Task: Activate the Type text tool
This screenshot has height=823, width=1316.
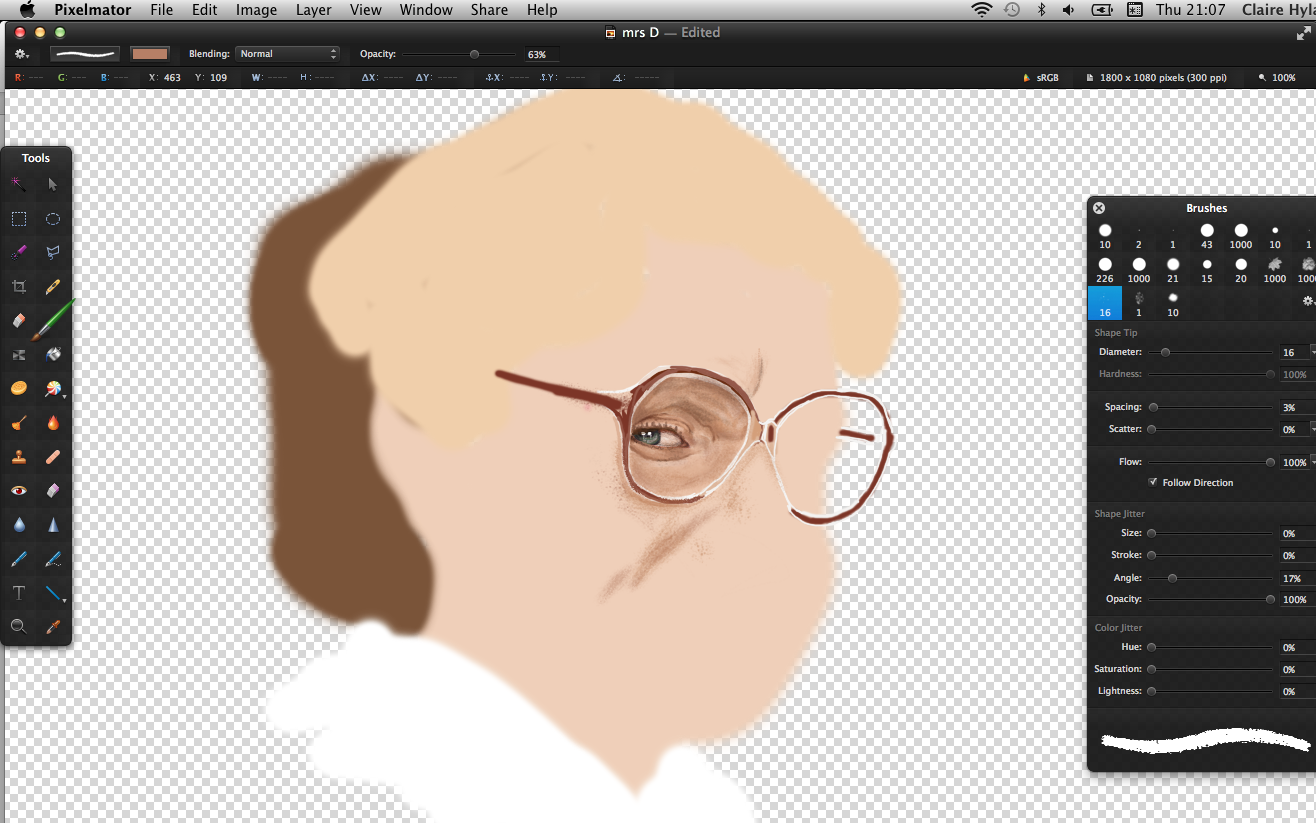Action: [x=19, y=593]
